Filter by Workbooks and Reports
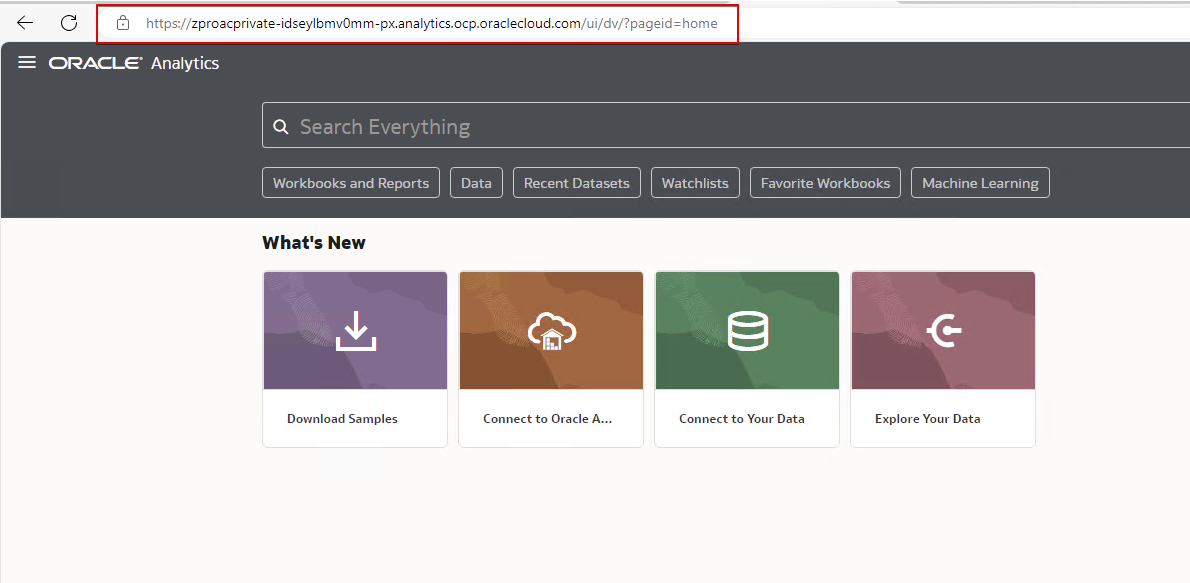Viewport: 1190px width, 583px height. (x=351, y=183)
